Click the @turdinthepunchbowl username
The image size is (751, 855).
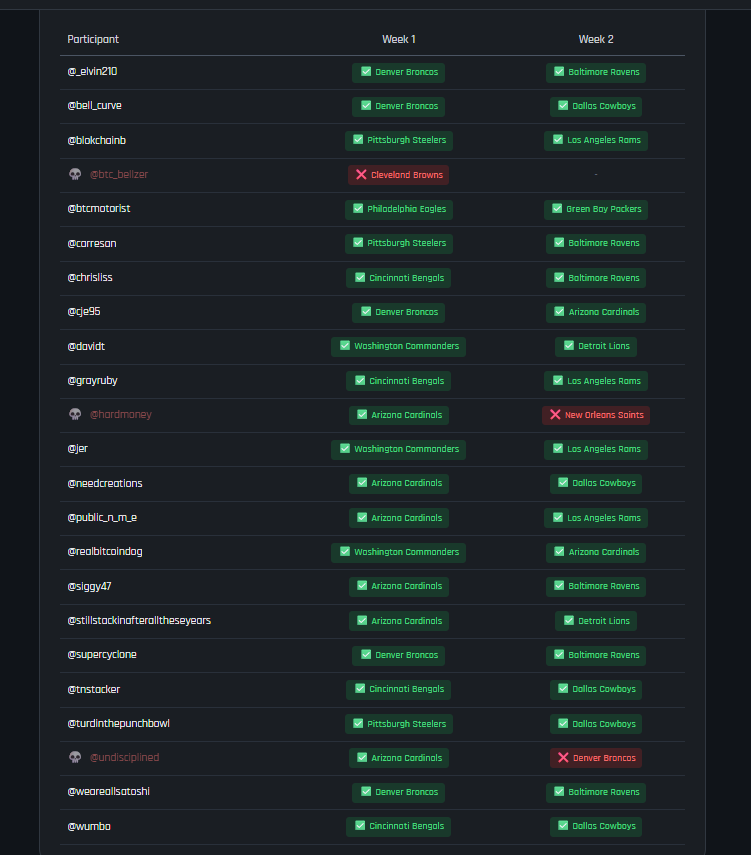118,723
